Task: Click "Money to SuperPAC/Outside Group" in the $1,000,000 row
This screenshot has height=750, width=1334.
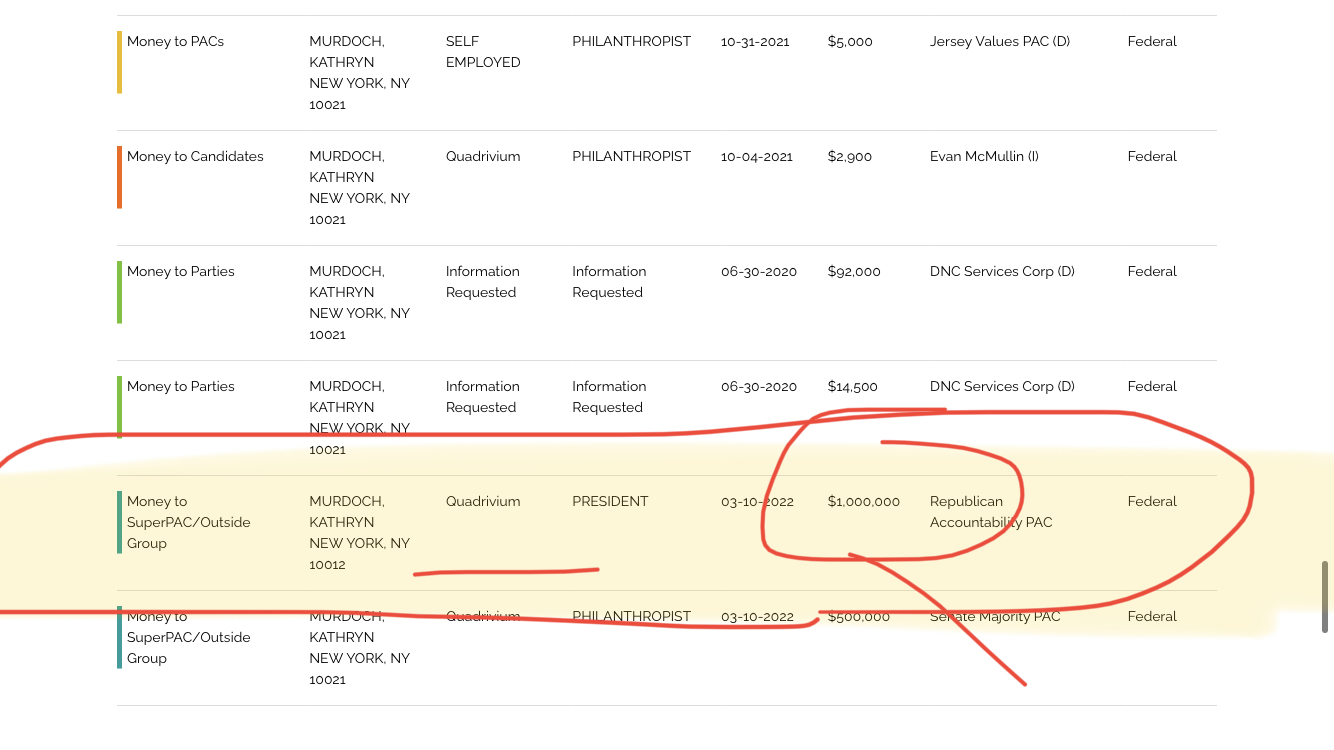Action: tap(189, 522)
